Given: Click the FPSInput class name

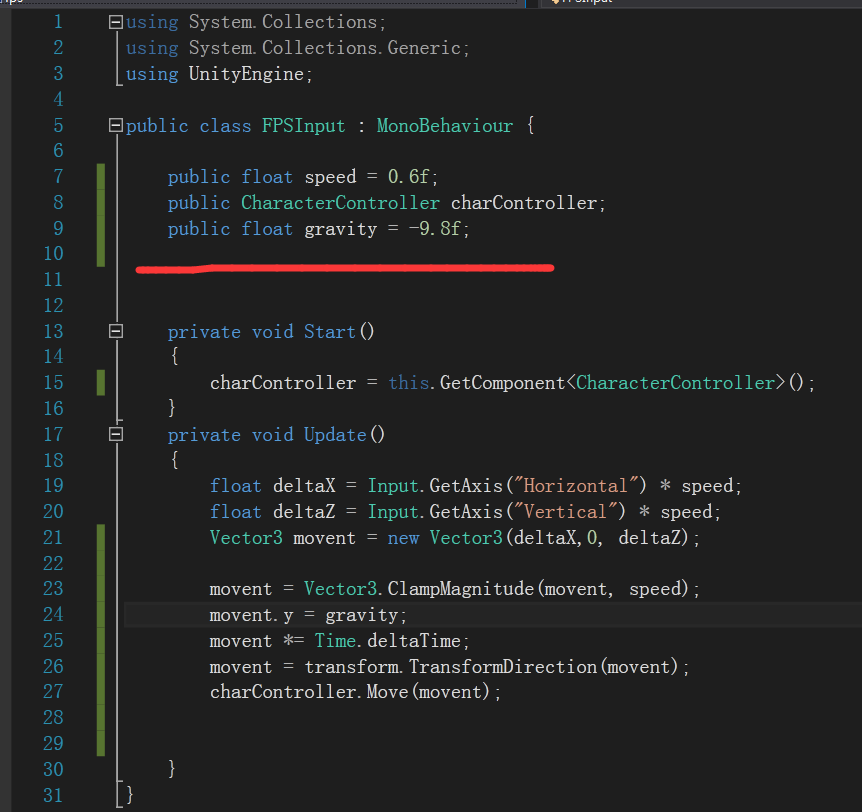Looking at the screenshot, I should (x=303, y=126).
